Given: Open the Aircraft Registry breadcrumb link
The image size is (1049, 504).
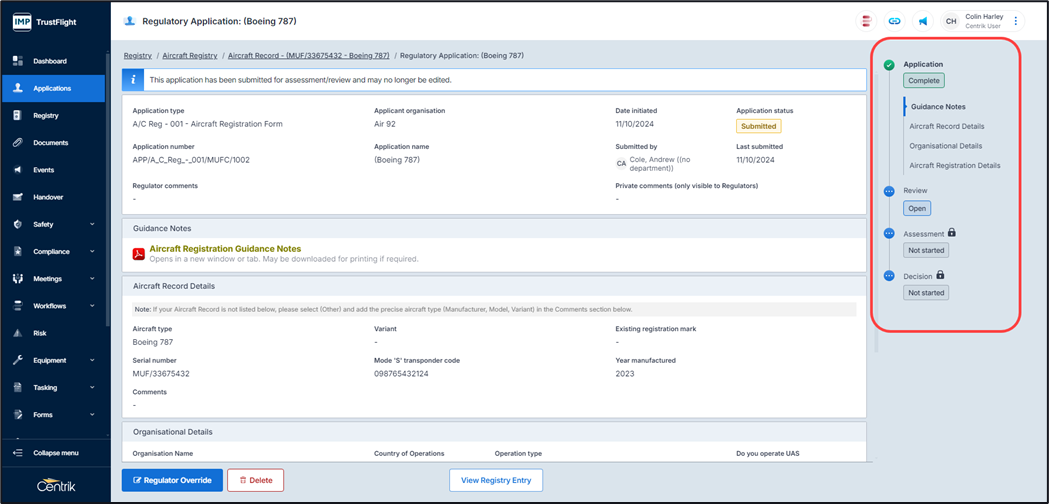Looking at the screenshot, I should [x=189, y=56].
